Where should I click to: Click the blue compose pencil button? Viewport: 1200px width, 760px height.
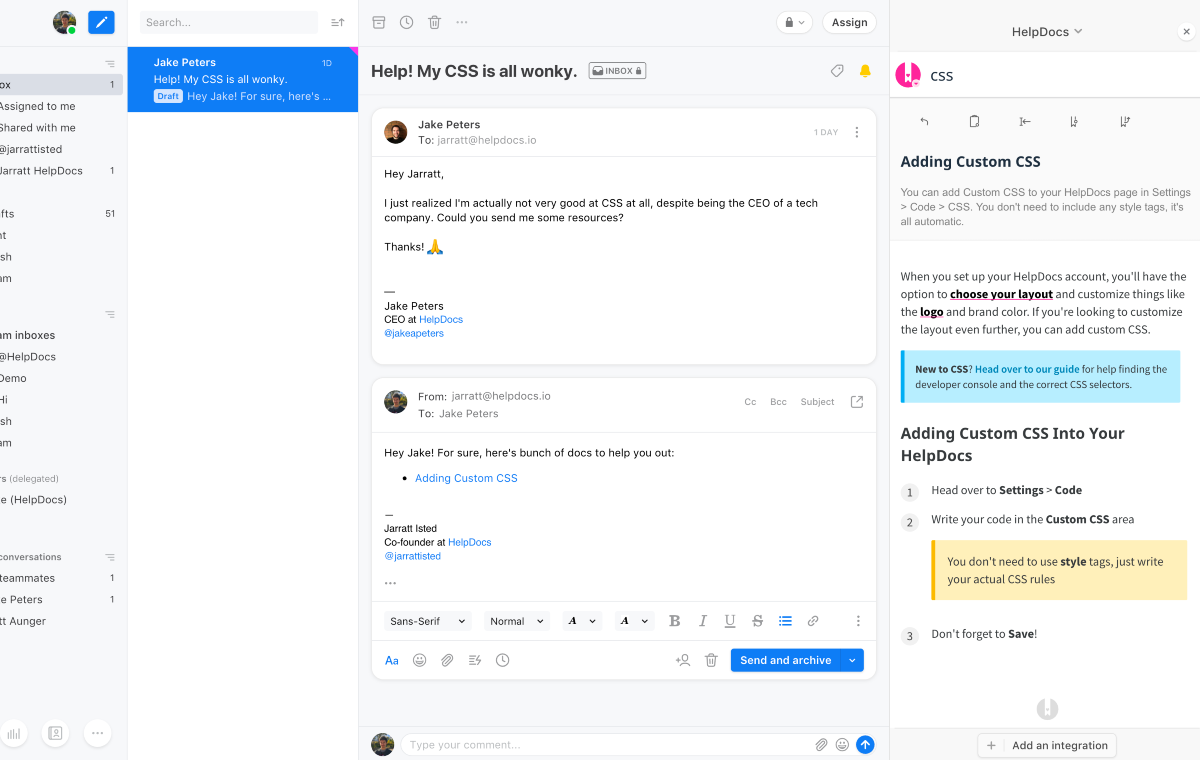coord(101,22)
